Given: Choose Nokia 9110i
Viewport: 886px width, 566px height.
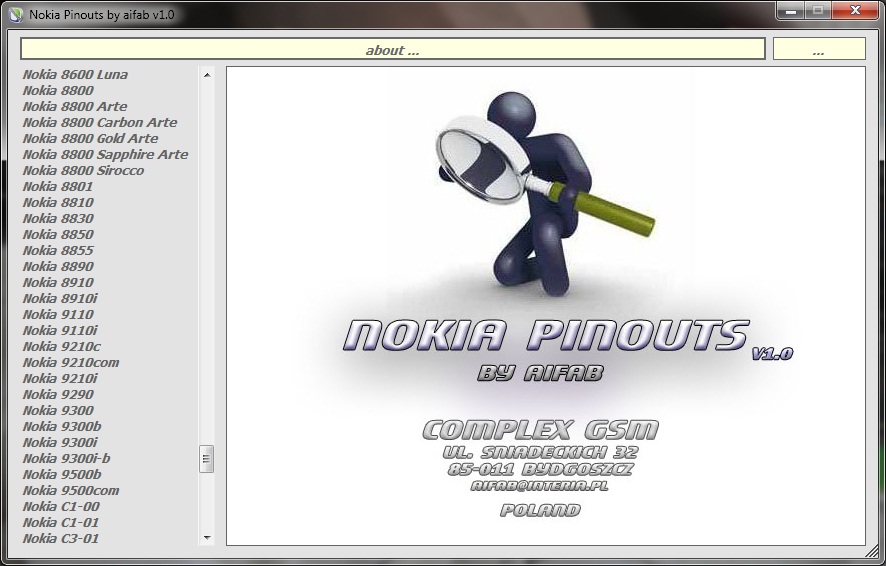Looking at the screenshot, I should [60, 330].
